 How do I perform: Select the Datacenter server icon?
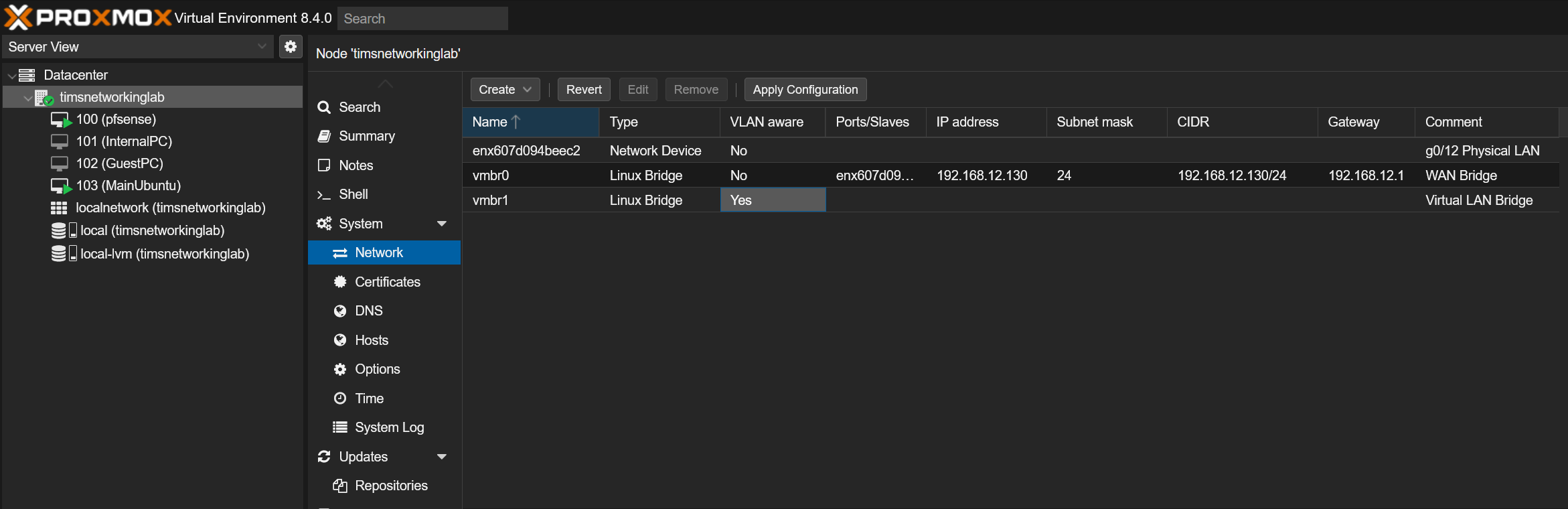(27, 75)
